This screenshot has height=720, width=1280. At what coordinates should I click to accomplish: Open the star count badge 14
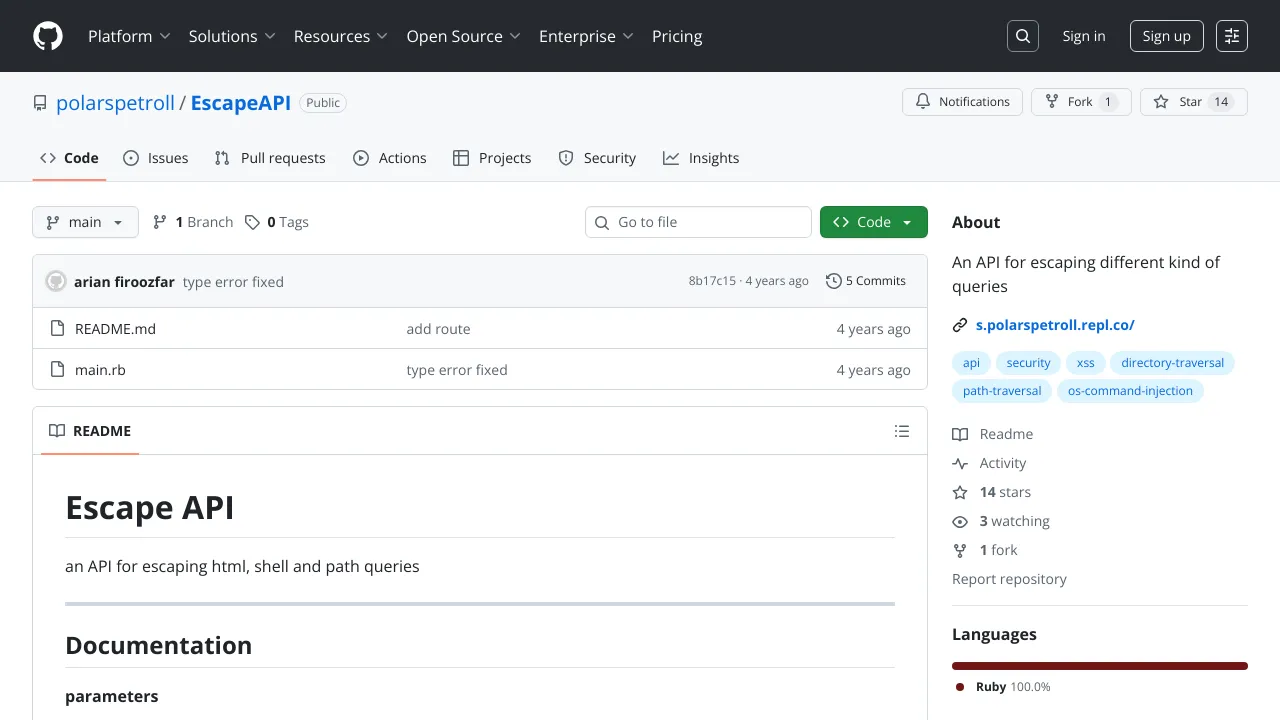click(1221, 102)
